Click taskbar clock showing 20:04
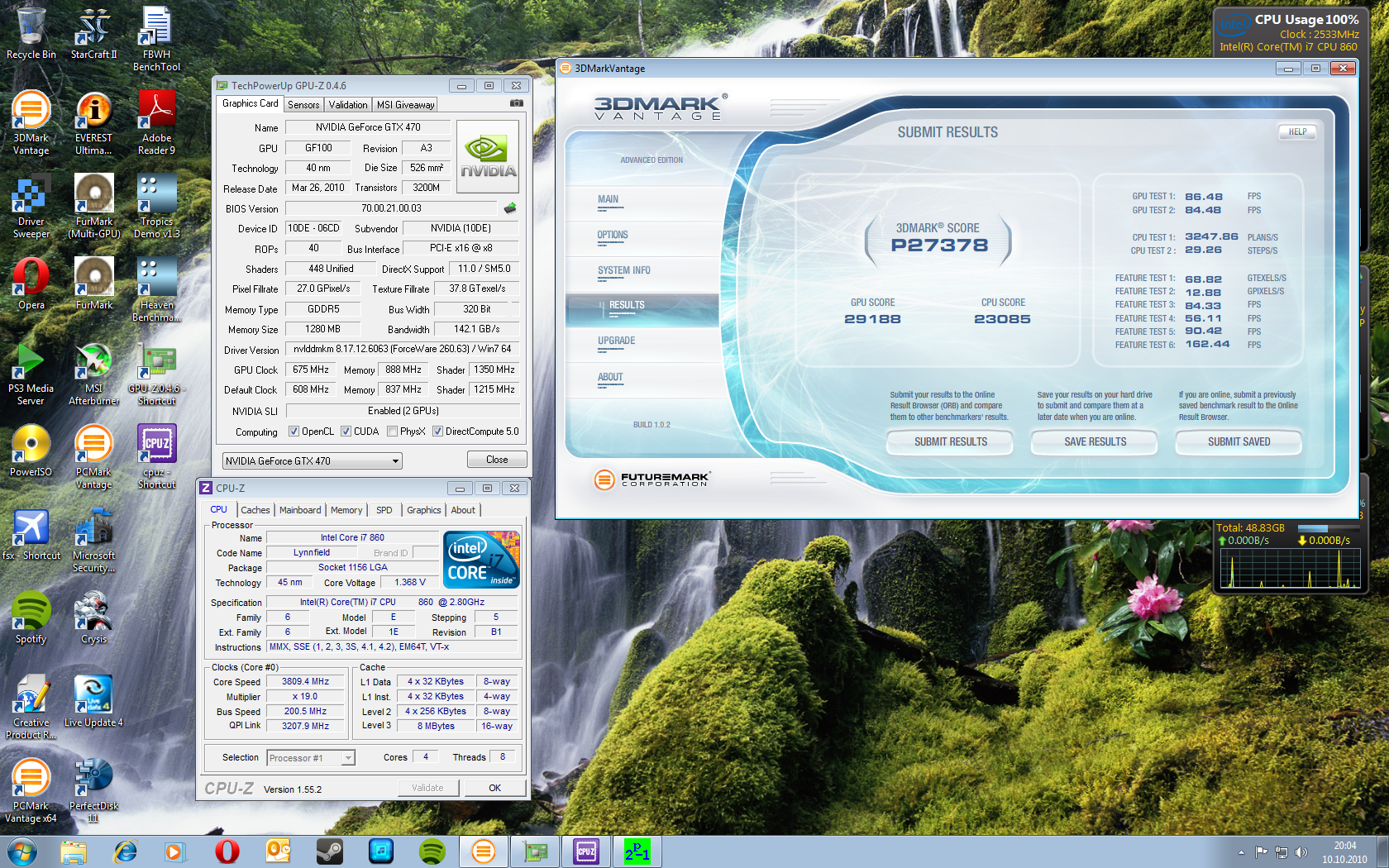Screen dimensions: 1389x868 coord(1344,852)
